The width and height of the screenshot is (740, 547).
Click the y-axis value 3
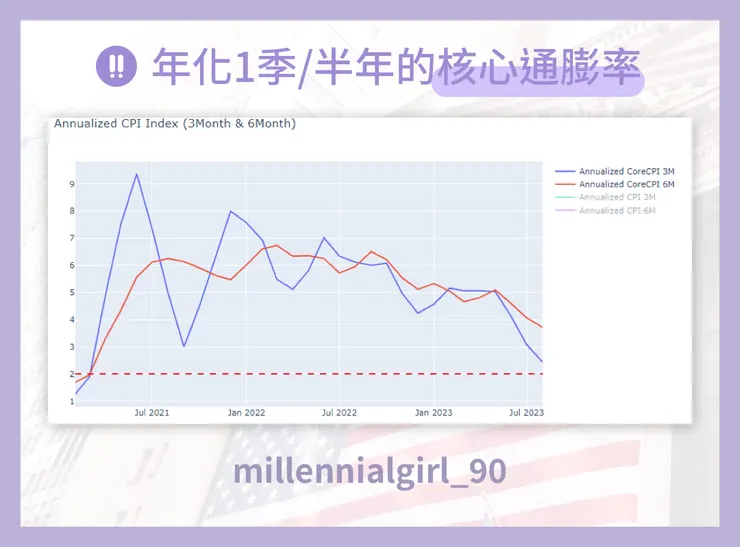coord(72,347)
